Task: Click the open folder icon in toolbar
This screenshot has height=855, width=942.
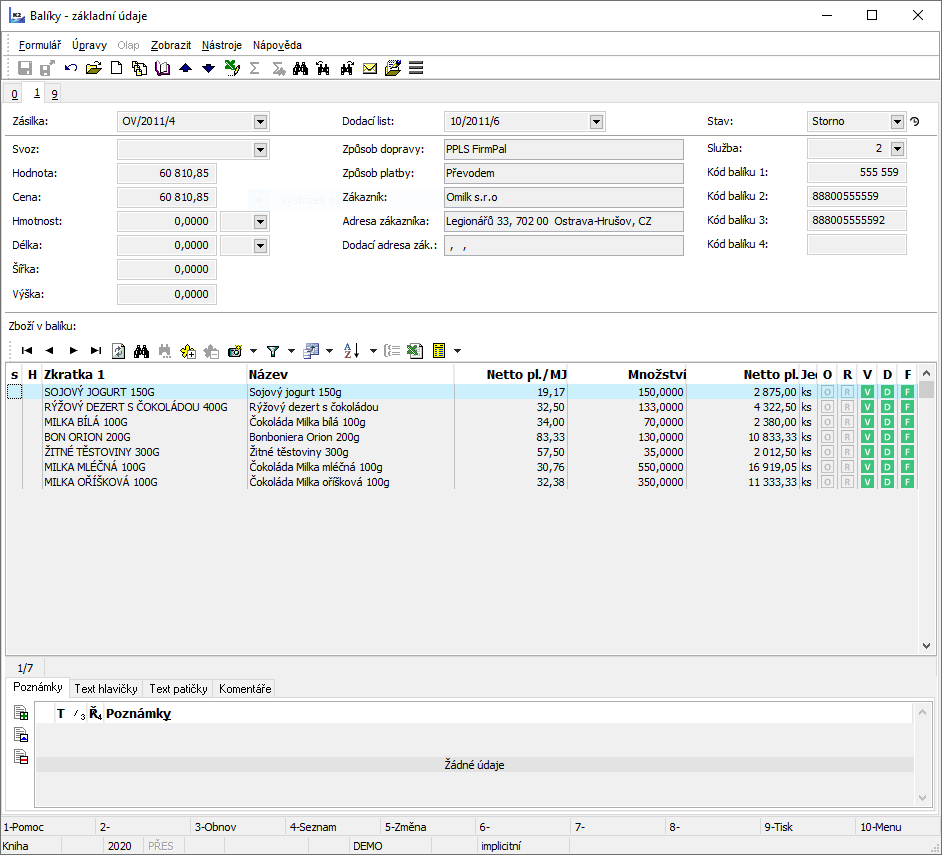Action: tap(94, 68)
